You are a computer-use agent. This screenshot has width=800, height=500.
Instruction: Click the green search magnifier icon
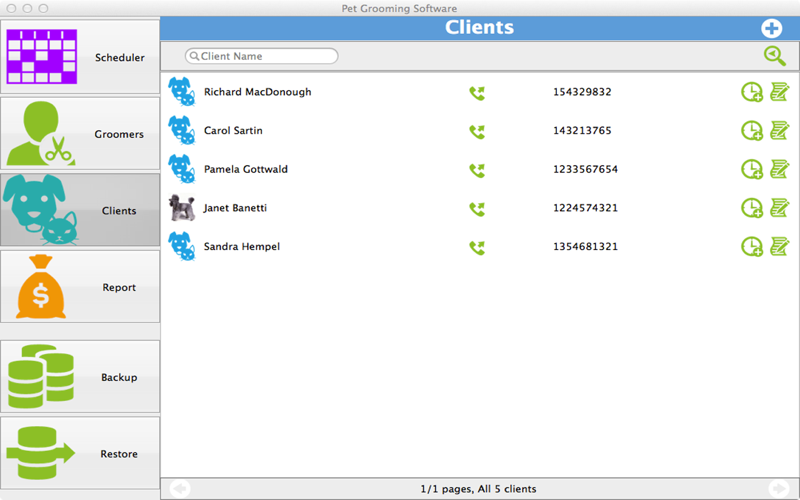(x=775, y=56)
